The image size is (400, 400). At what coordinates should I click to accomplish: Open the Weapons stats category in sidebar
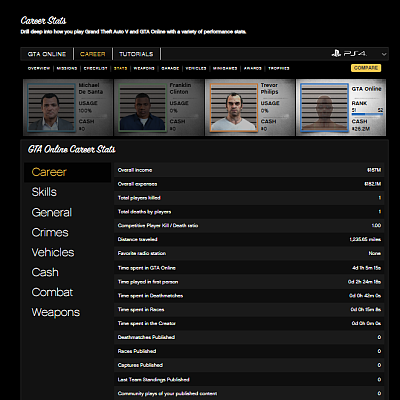coord(56,312)
